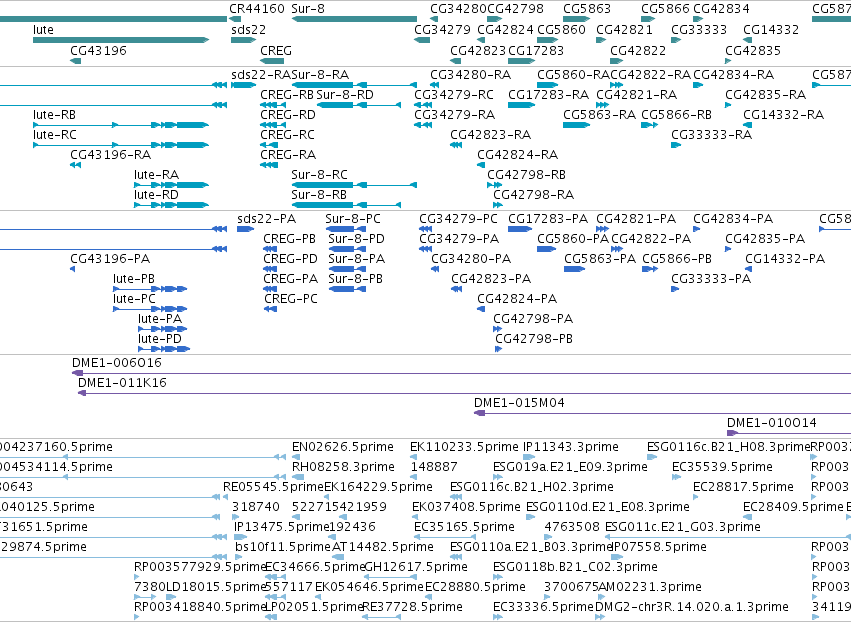Select the EK110233.5prime EST label
Image resolution: width=851 pixels, height=622 pixels.
pos(464,447)
